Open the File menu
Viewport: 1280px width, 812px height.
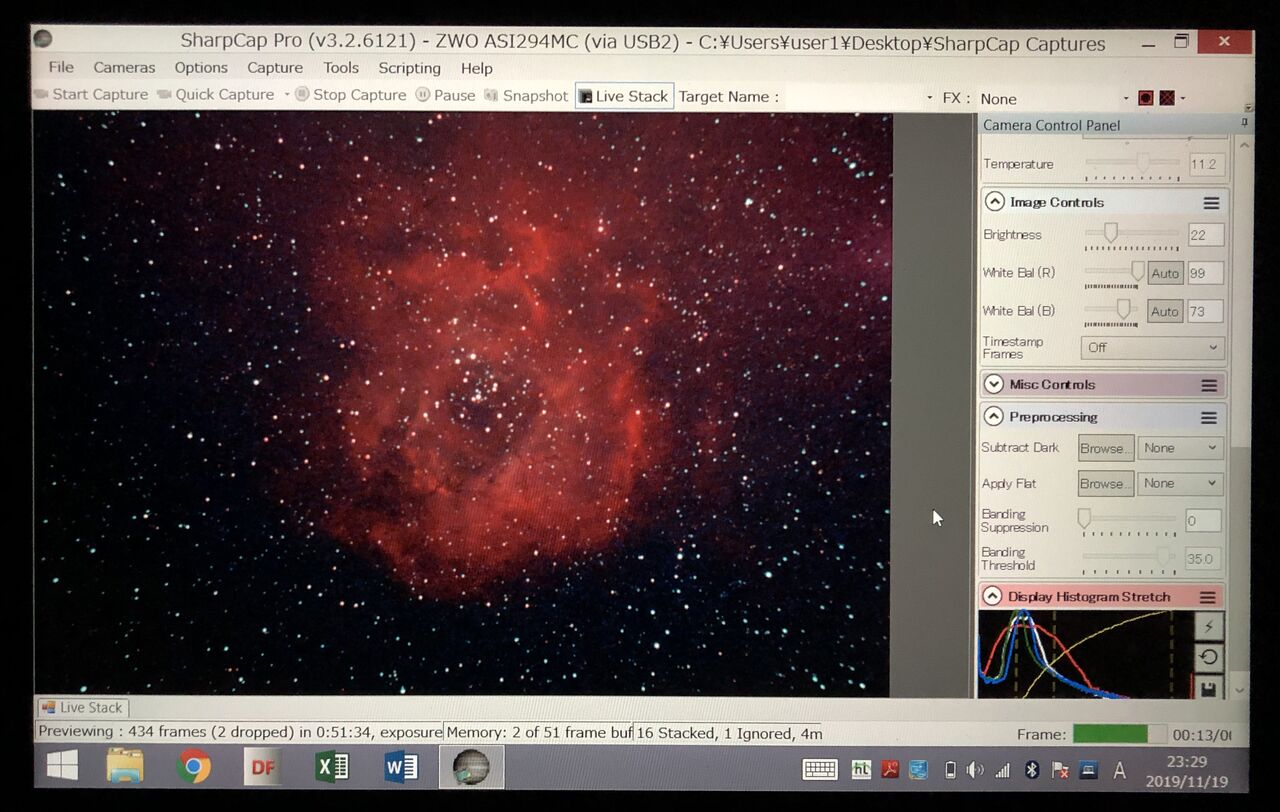tap(61, 67)
